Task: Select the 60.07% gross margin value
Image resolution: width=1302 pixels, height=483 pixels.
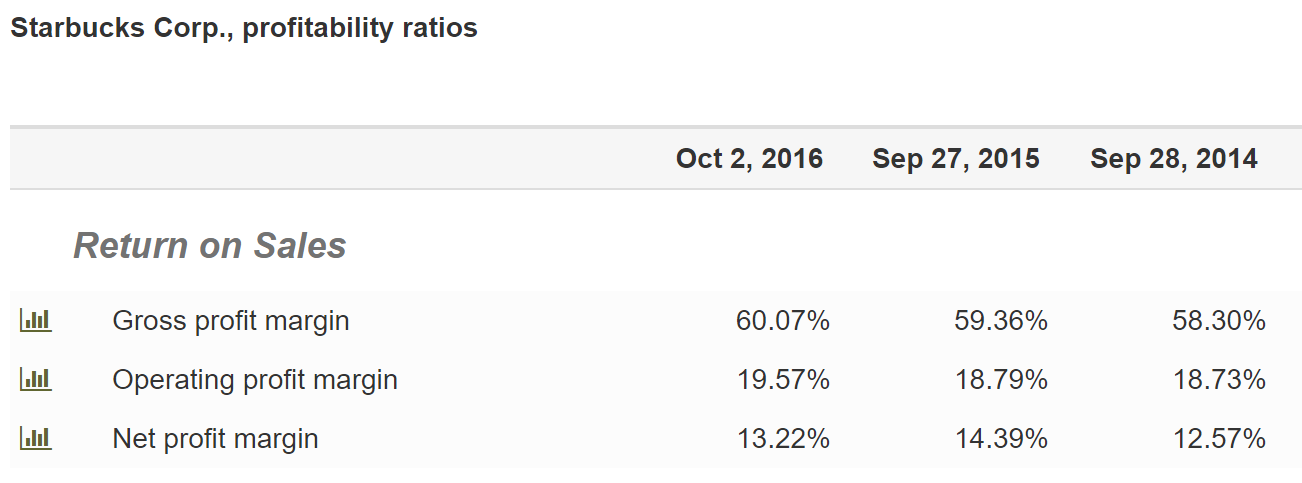Action: [783, 321]
